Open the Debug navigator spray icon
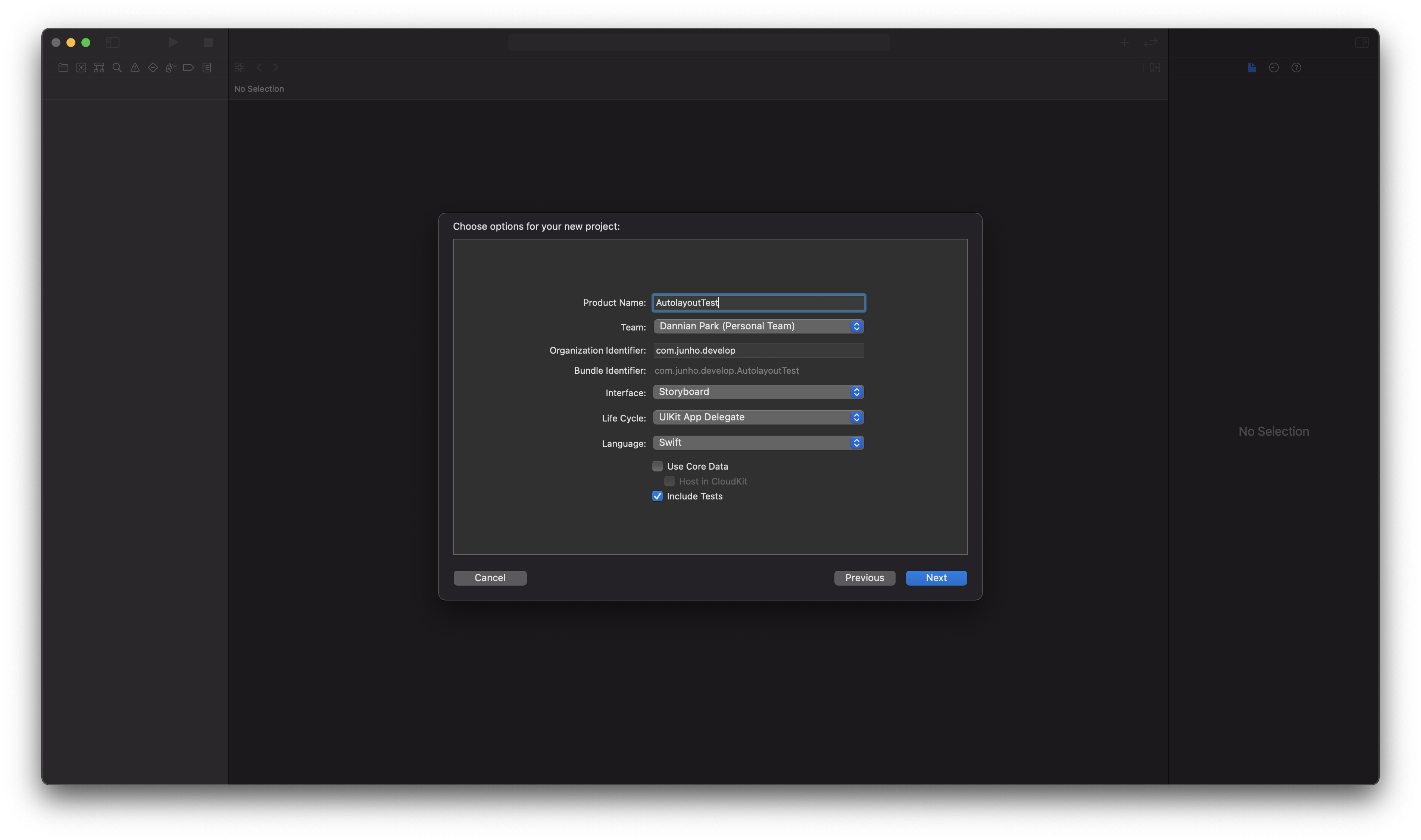 [x=171, y=68]
